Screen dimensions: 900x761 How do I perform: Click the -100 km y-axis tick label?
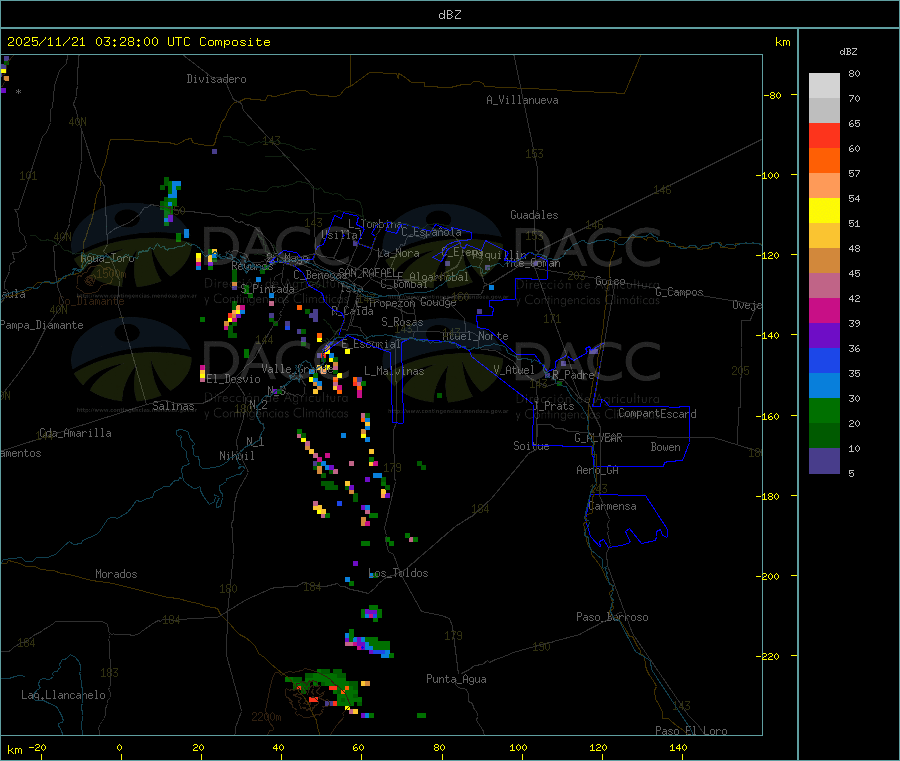point(769,175)
